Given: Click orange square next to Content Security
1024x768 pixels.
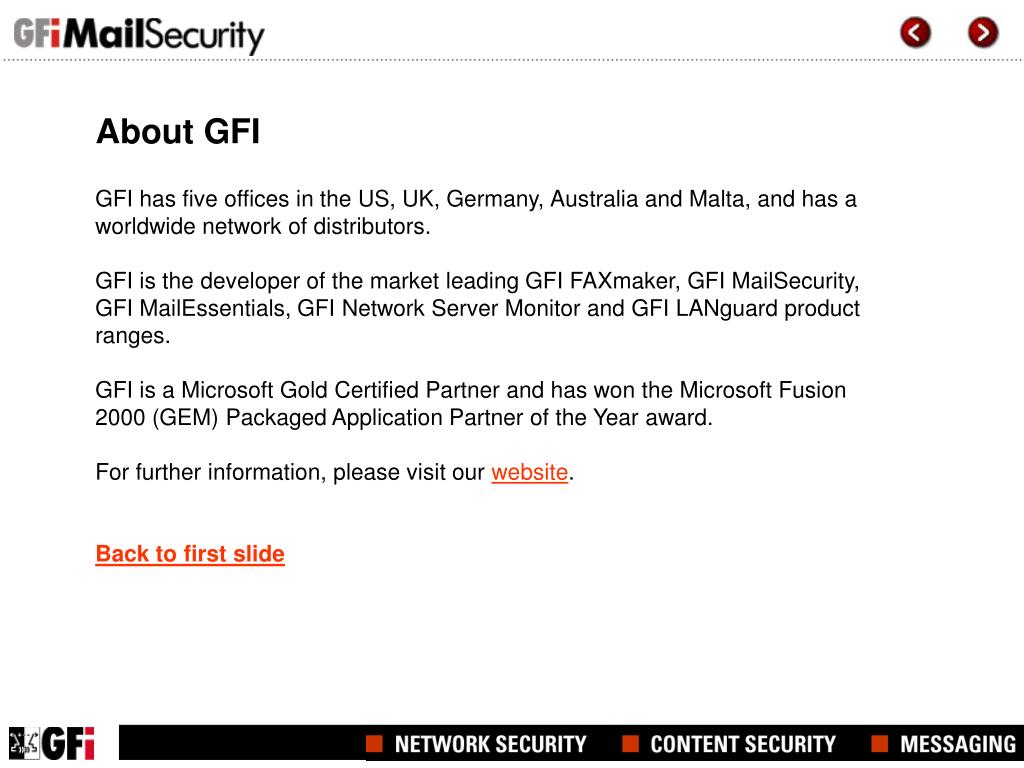Looking at the screenshot, I should tap(630, 743).
